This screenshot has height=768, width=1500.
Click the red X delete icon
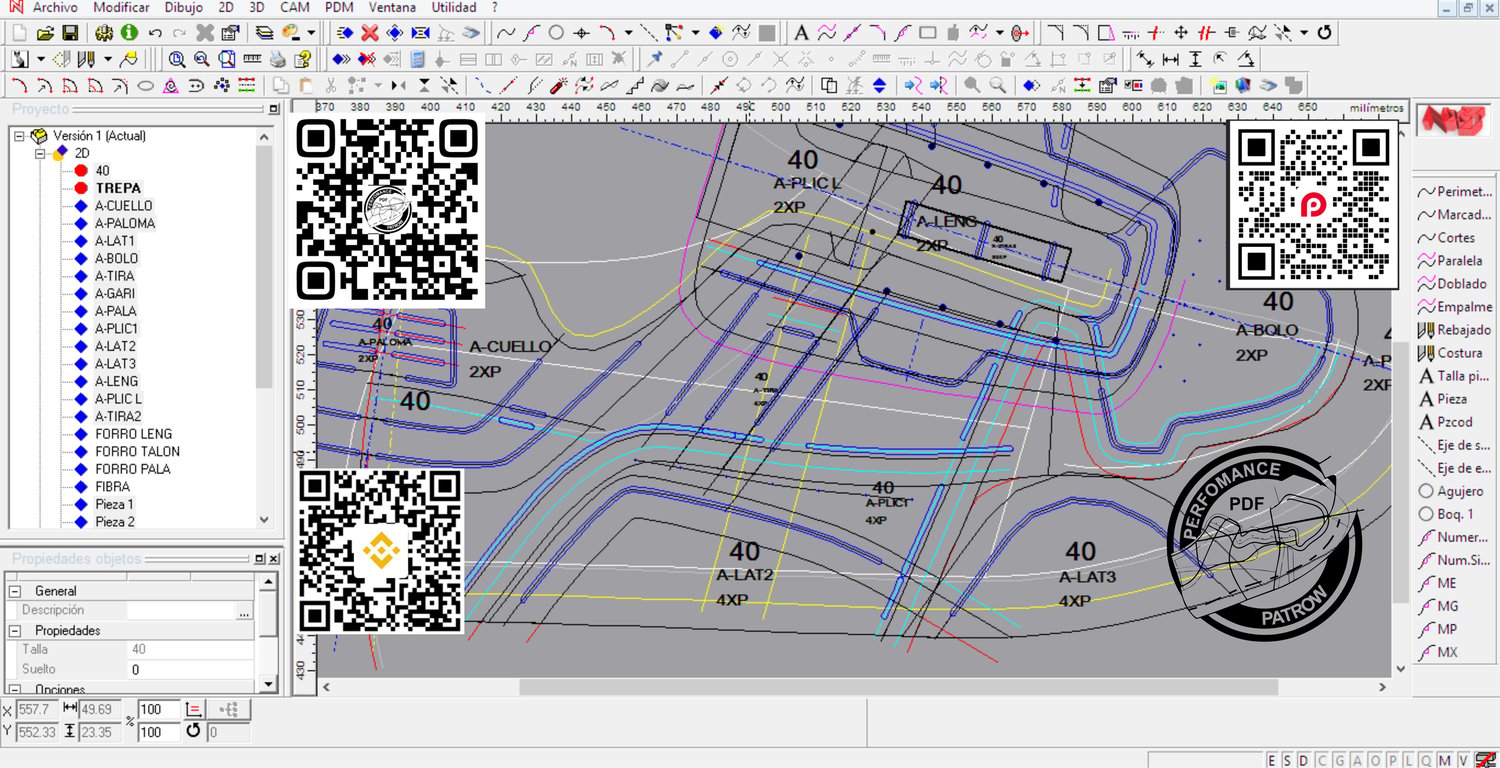point(370,33)
